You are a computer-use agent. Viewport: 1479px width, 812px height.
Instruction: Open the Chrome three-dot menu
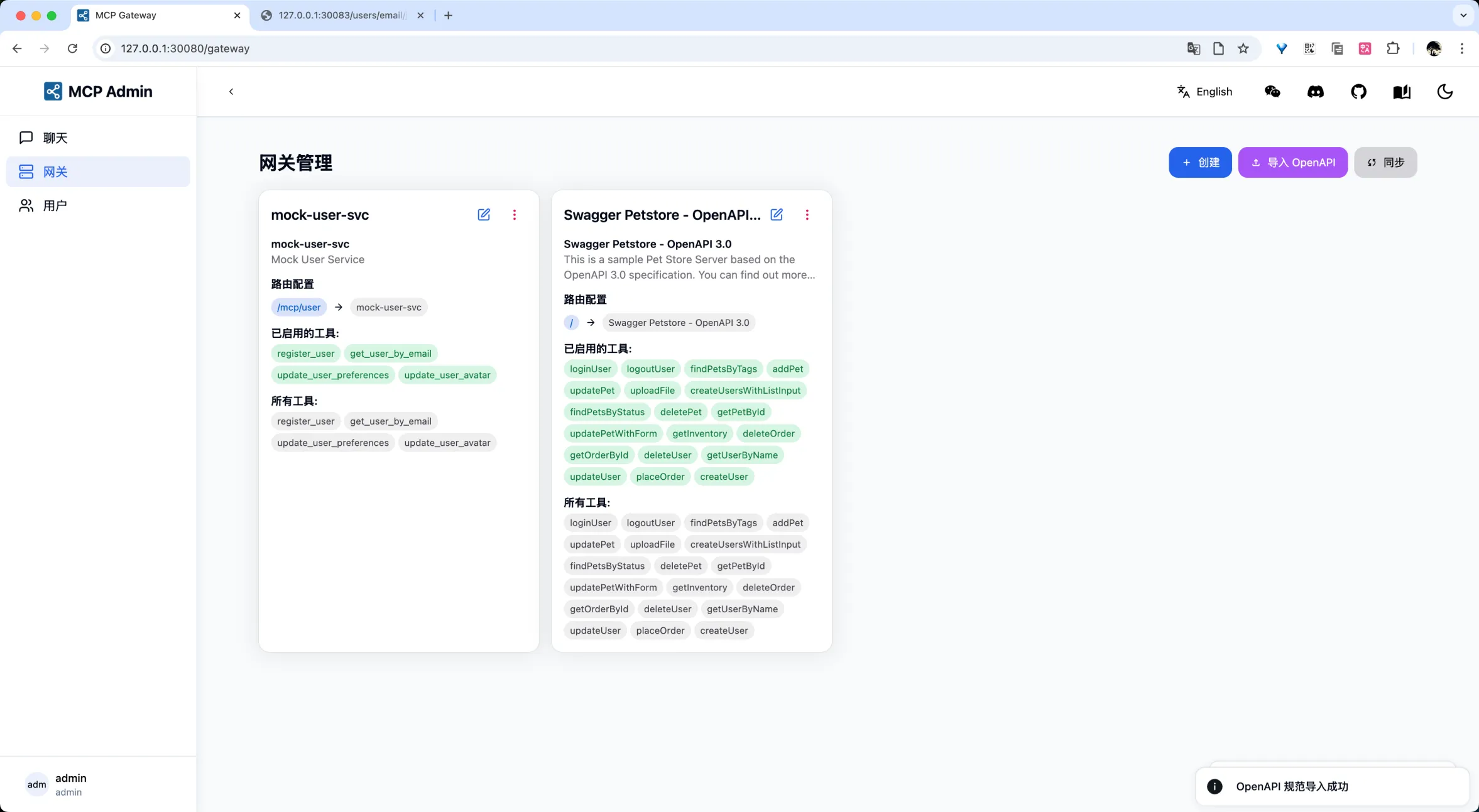[x=1462, y=48]
